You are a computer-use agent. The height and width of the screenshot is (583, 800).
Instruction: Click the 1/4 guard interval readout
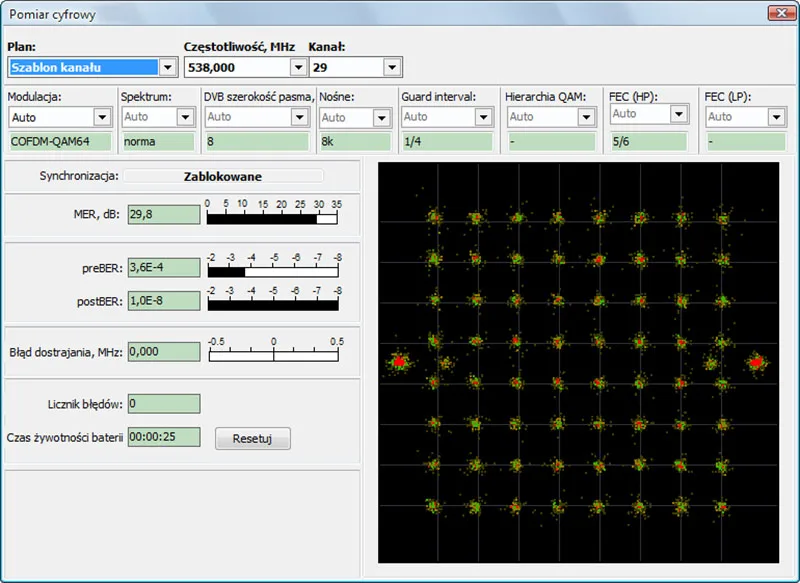pos(447,141)
